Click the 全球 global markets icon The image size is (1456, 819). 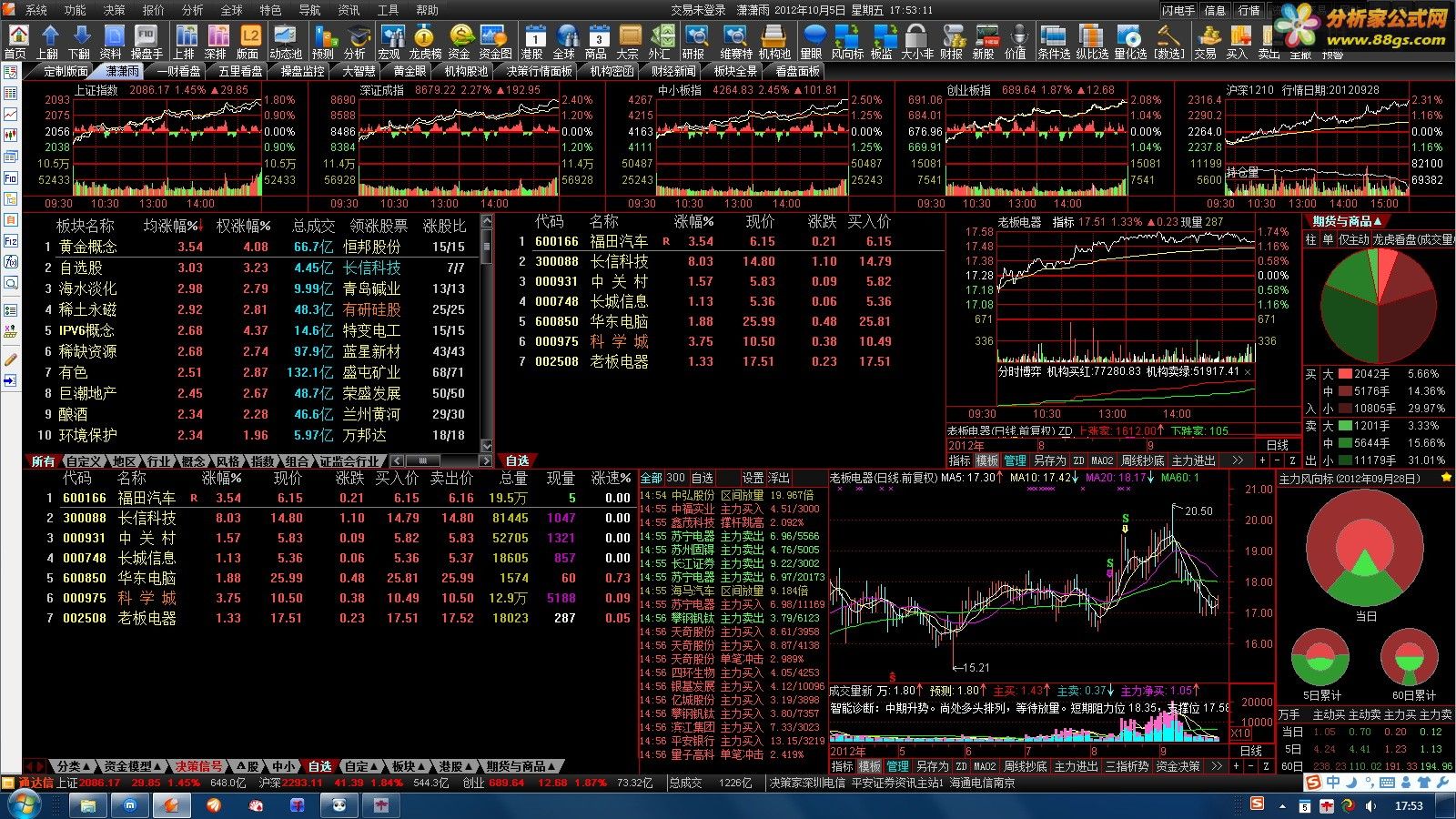click(564, 41)
